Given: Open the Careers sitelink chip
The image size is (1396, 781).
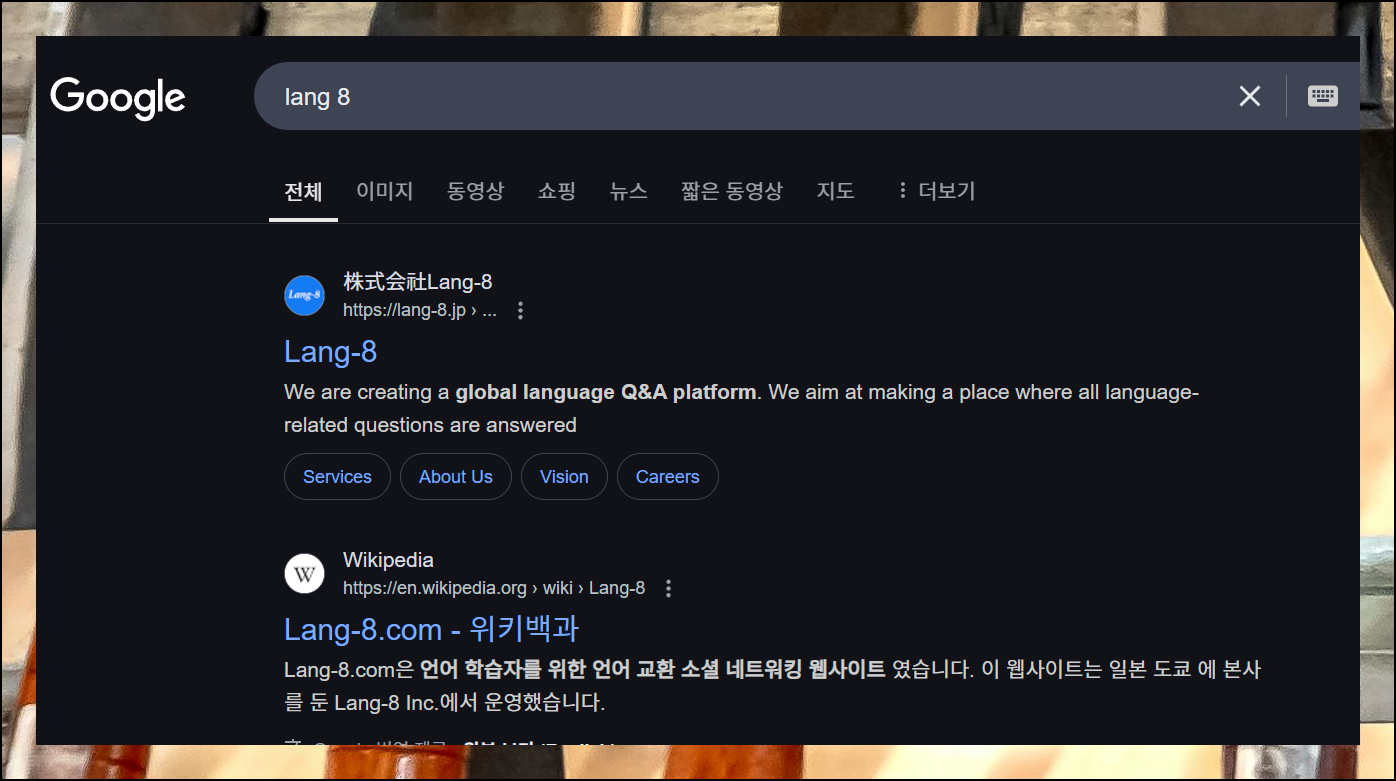Looking at the screenshot, I should tap(667, 477).
